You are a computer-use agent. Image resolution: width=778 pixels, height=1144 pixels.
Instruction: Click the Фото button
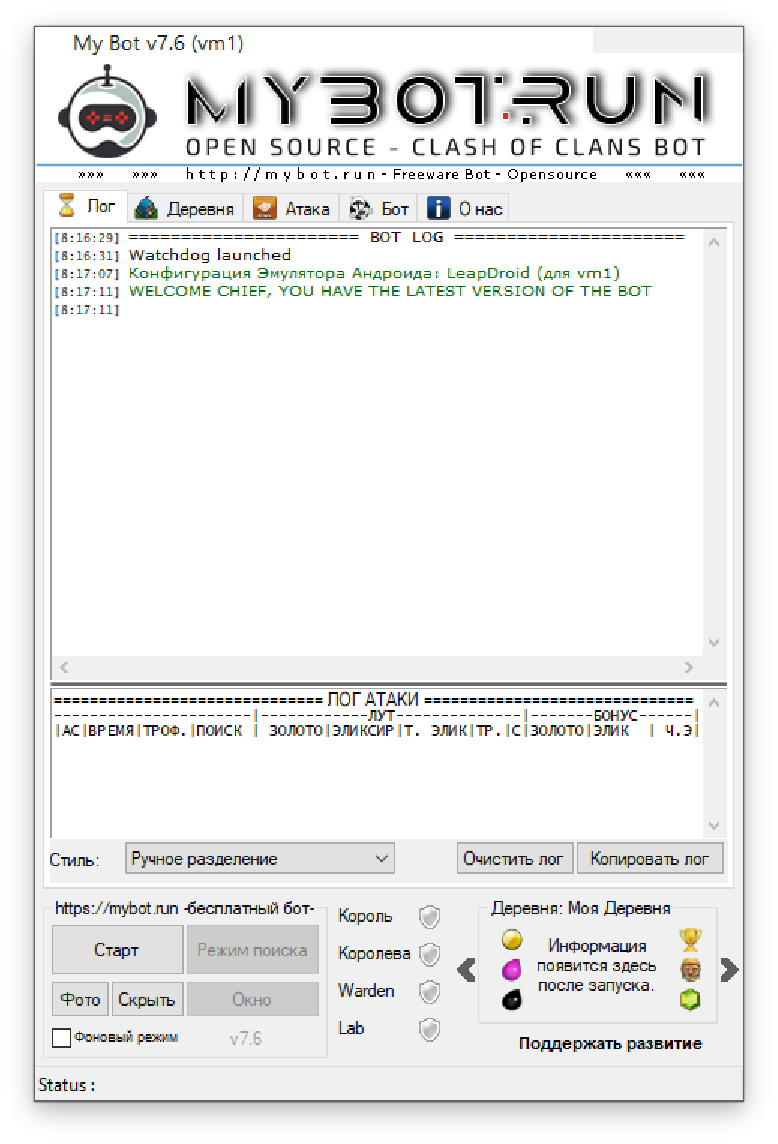80,999
